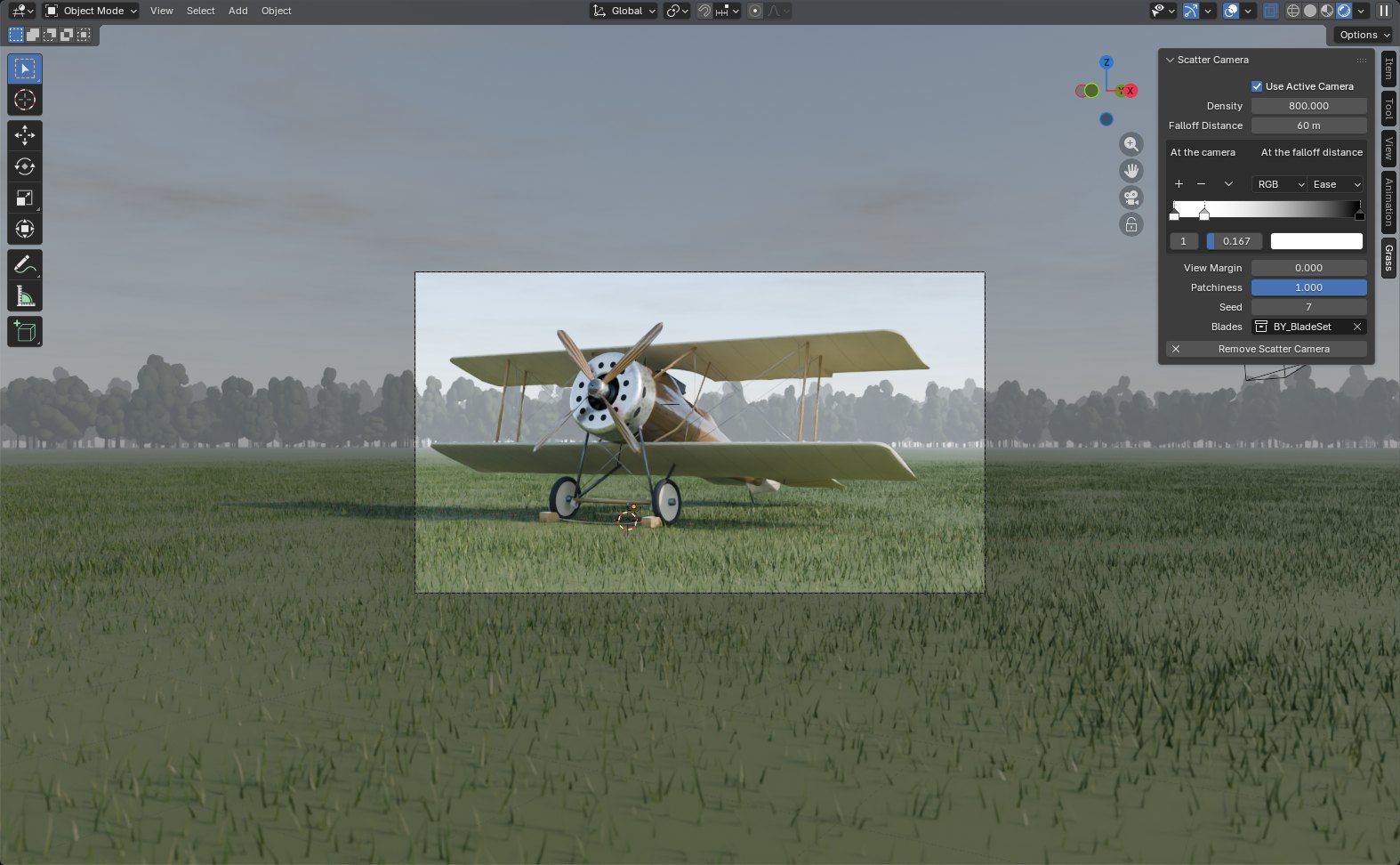This screenshot has width=1400, height=865.
Task: Open Global transform orientation dropdown
Action: point(624,11)
